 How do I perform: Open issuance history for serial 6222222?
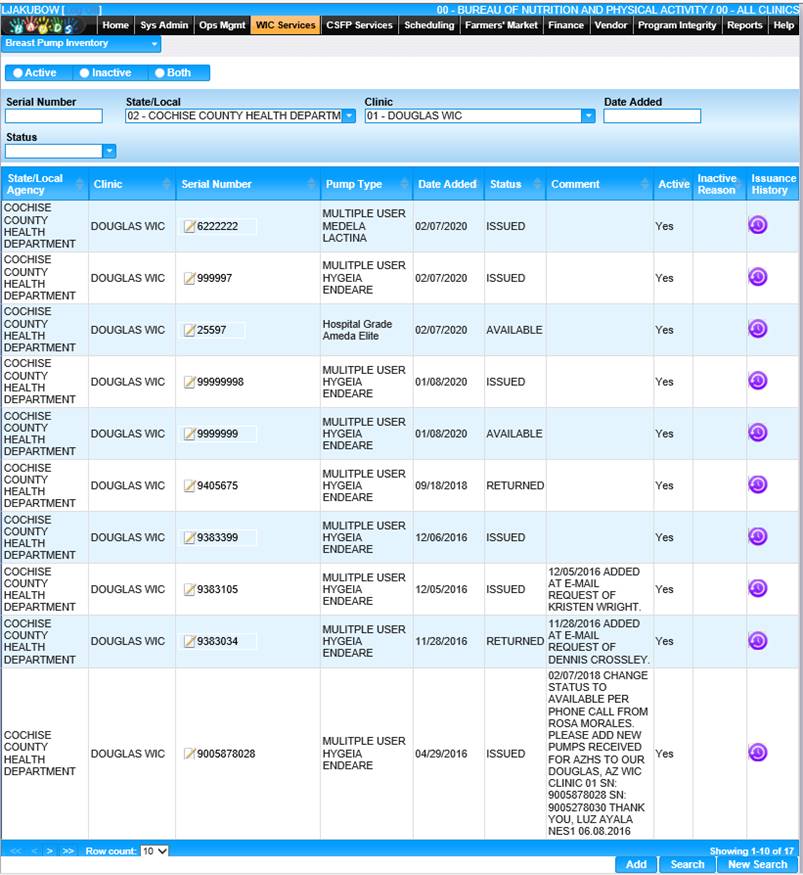757,225
